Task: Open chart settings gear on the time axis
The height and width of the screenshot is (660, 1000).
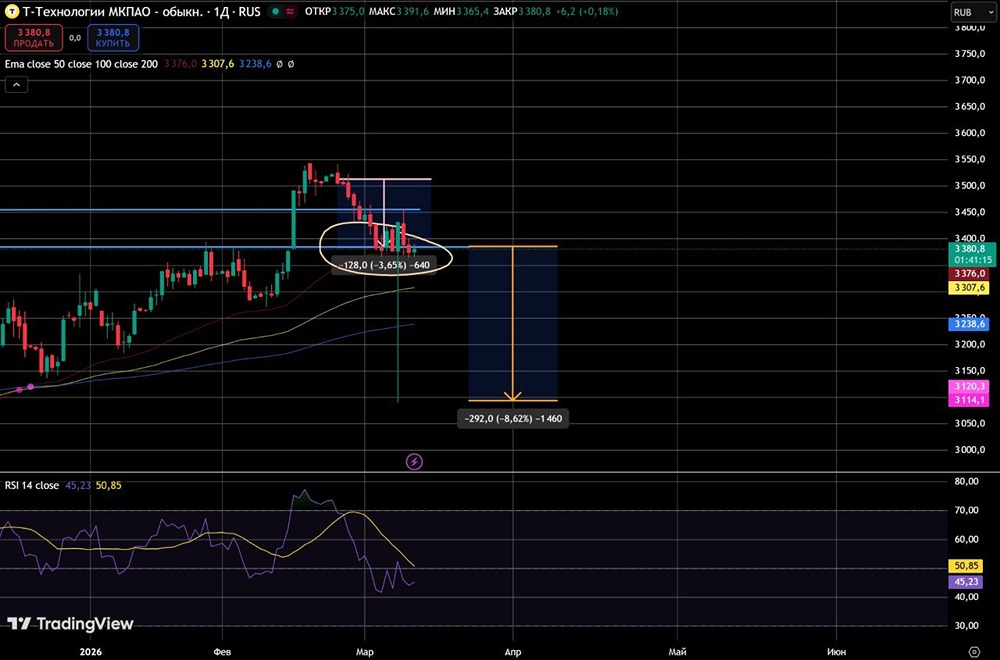Action: tap(974, 652)
